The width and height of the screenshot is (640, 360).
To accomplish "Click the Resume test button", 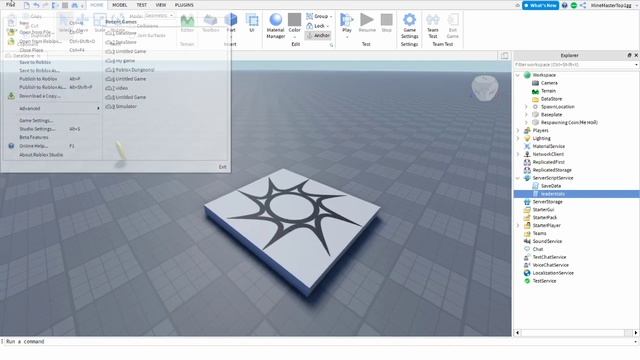I will pyautogui.click(x=367, y=23).
